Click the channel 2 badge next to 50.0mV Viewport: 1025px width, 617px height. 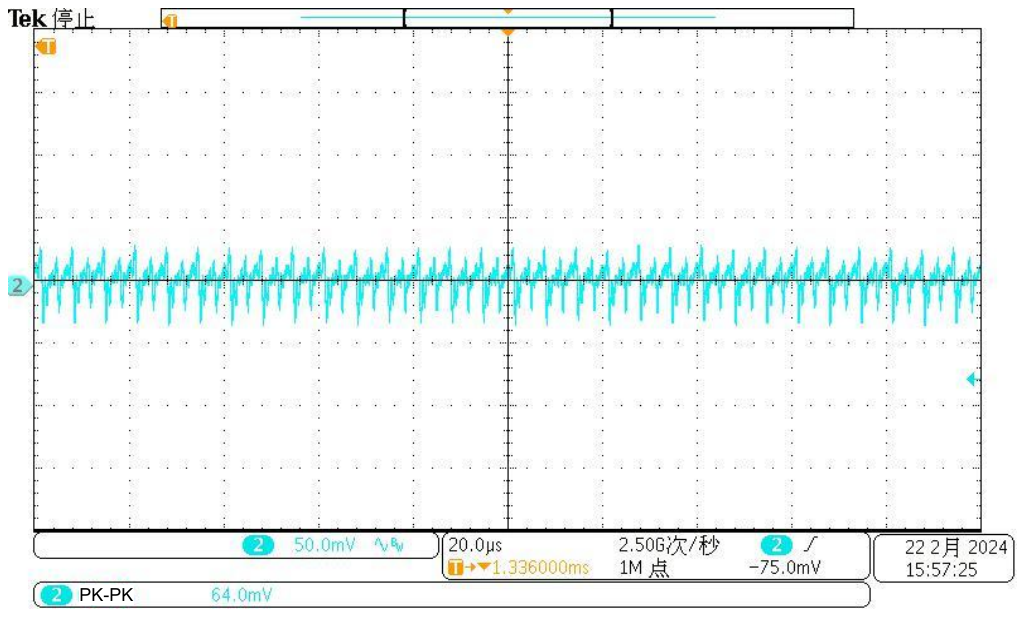point(258,545)
